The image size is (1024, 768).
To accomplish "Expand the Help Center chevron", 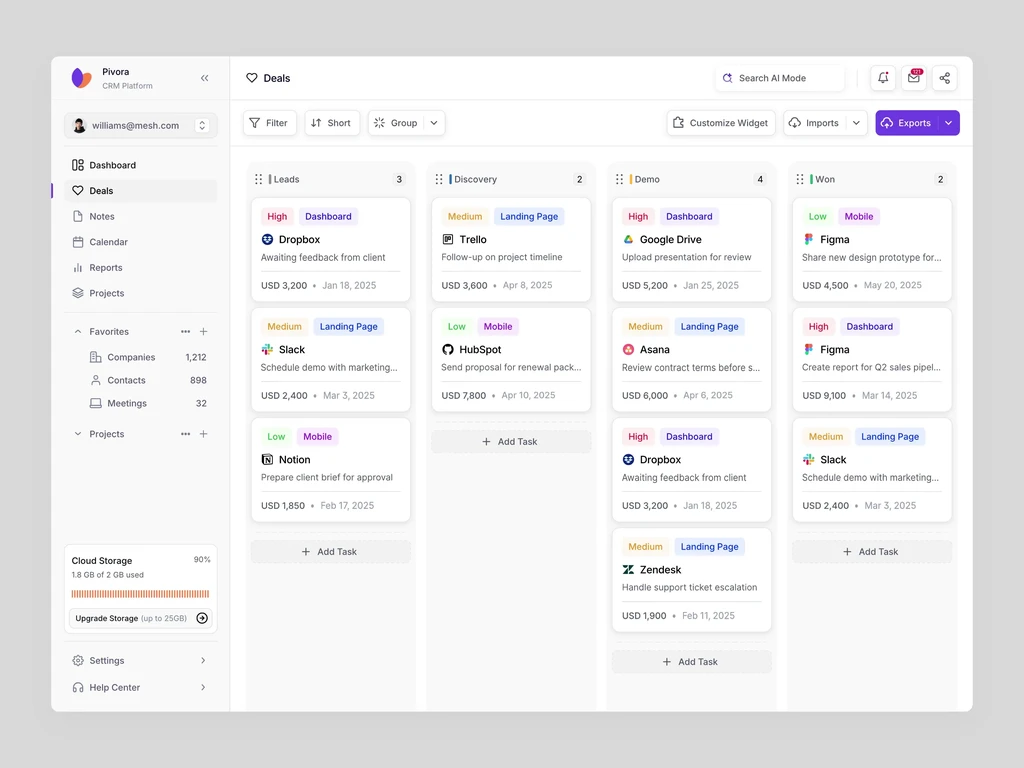I will coord(203,687).
